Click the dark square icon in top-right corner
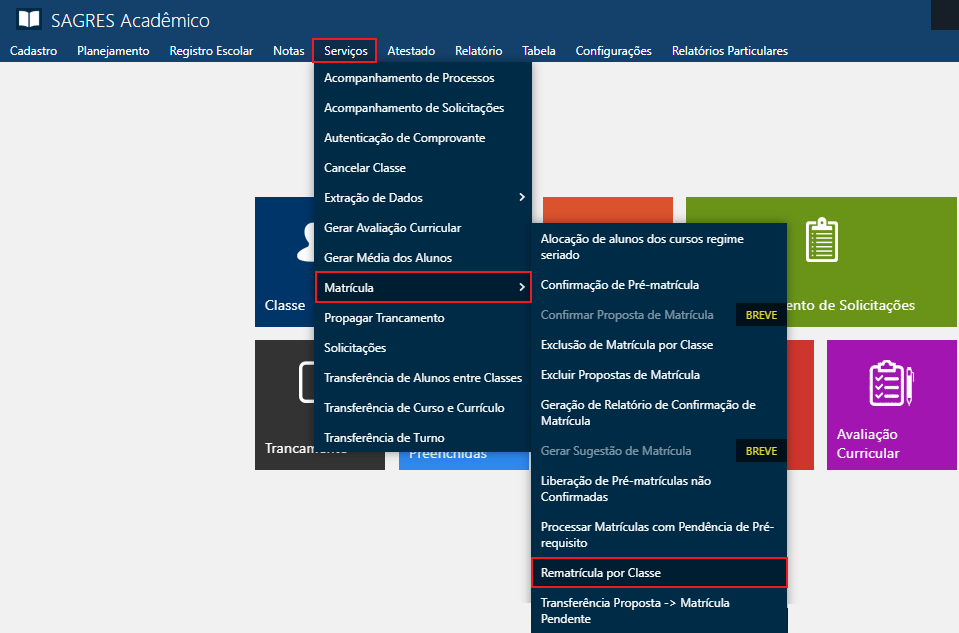959x633 pixels. pos(945,14)
